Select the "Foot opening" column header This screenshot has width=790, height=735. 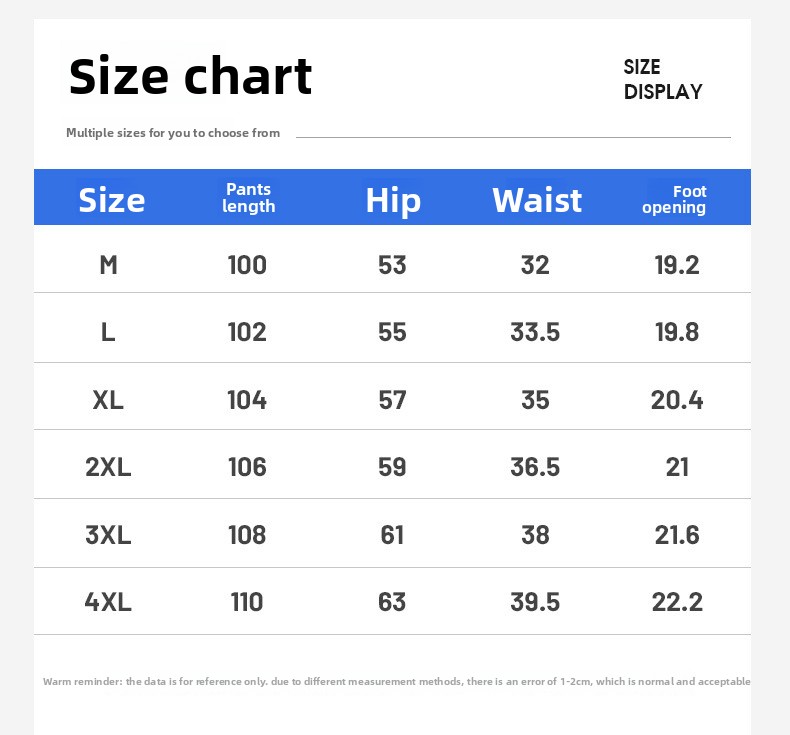(x=675, y=199)
